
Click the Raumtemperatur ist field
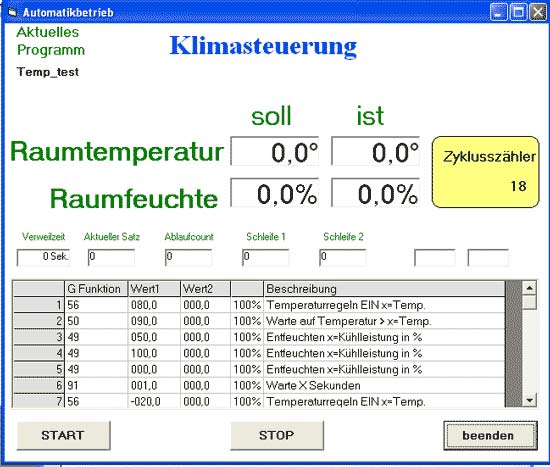pos(375,151)
